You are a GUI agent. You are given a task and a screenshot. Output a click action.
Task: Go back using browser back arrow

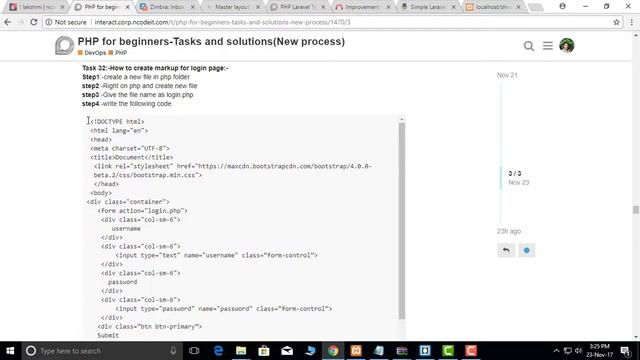click(x=8, y=22)
